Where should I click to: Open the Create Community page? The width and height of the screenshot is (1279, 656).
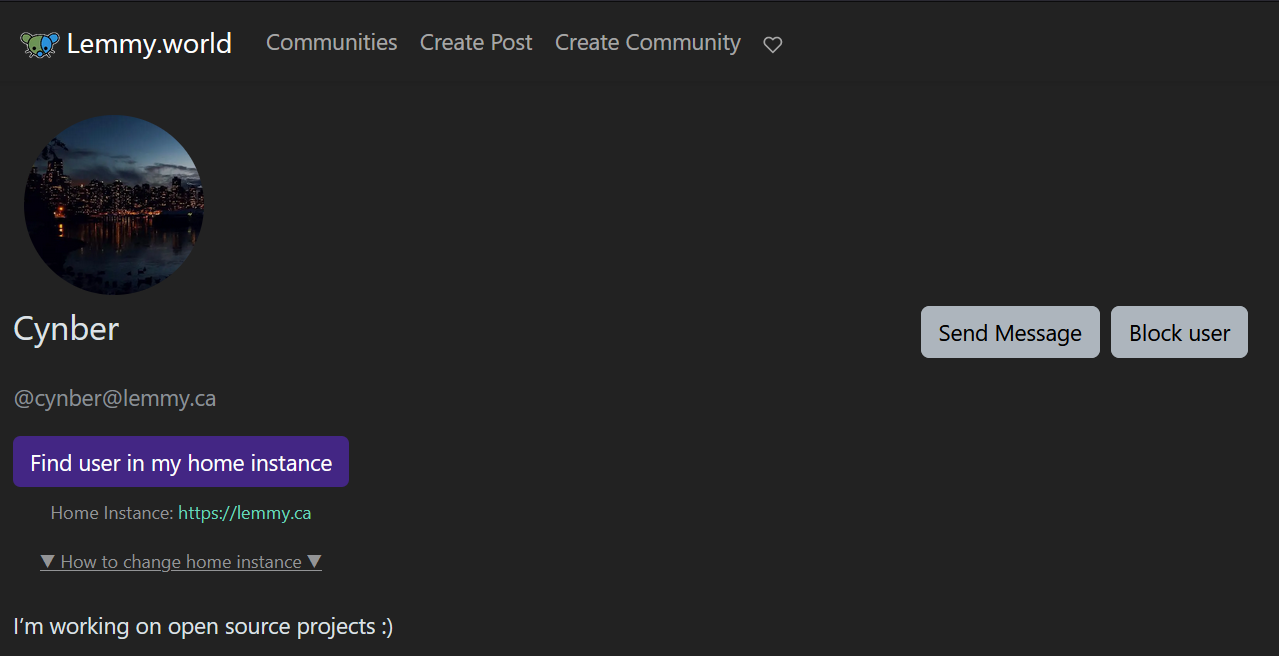648,43
